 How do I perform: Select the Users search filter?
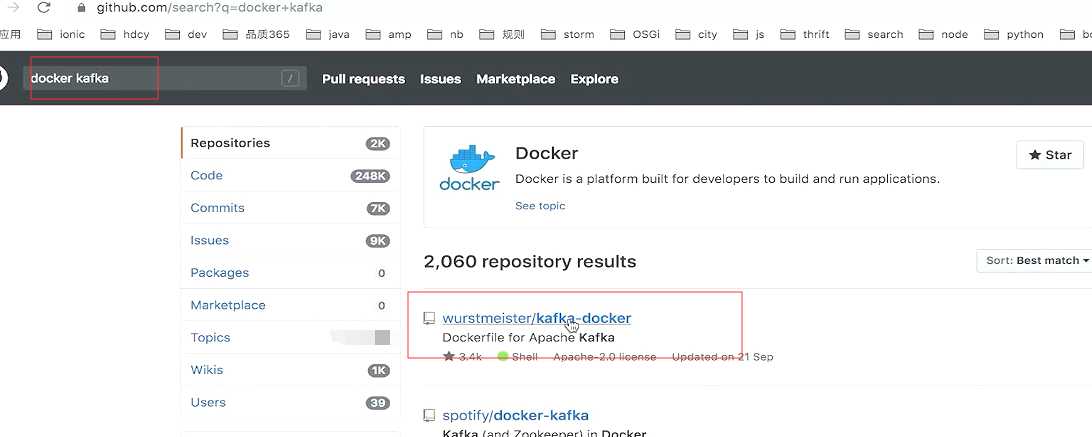tap(290, 402)
